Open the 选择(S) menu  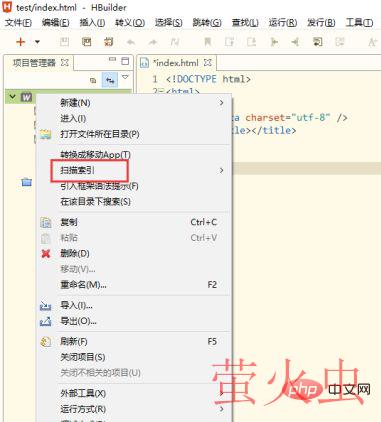[169, 23]
